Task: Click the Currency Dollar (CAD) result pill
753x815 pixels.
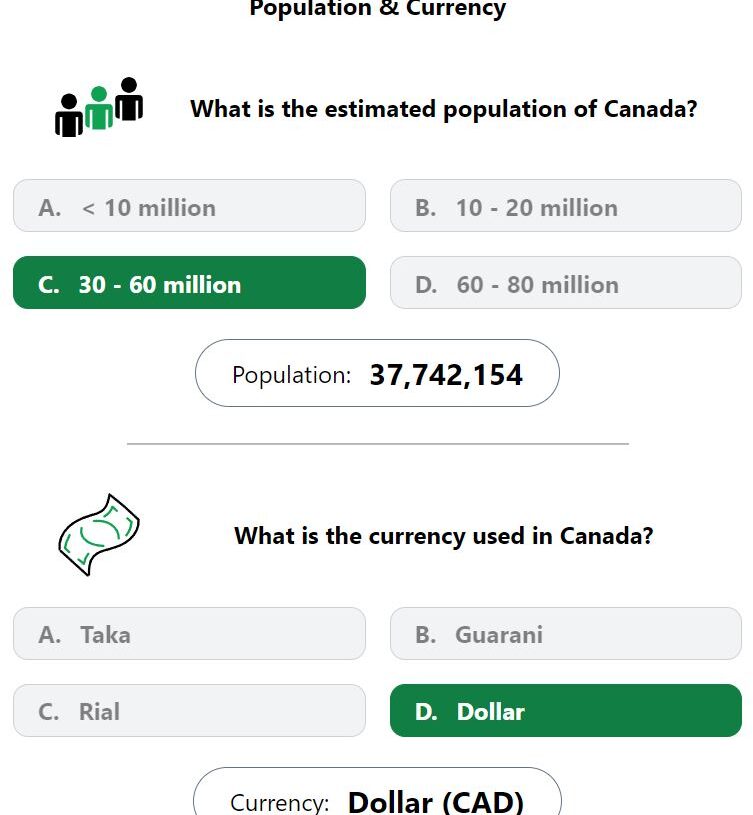Action: 377,791
